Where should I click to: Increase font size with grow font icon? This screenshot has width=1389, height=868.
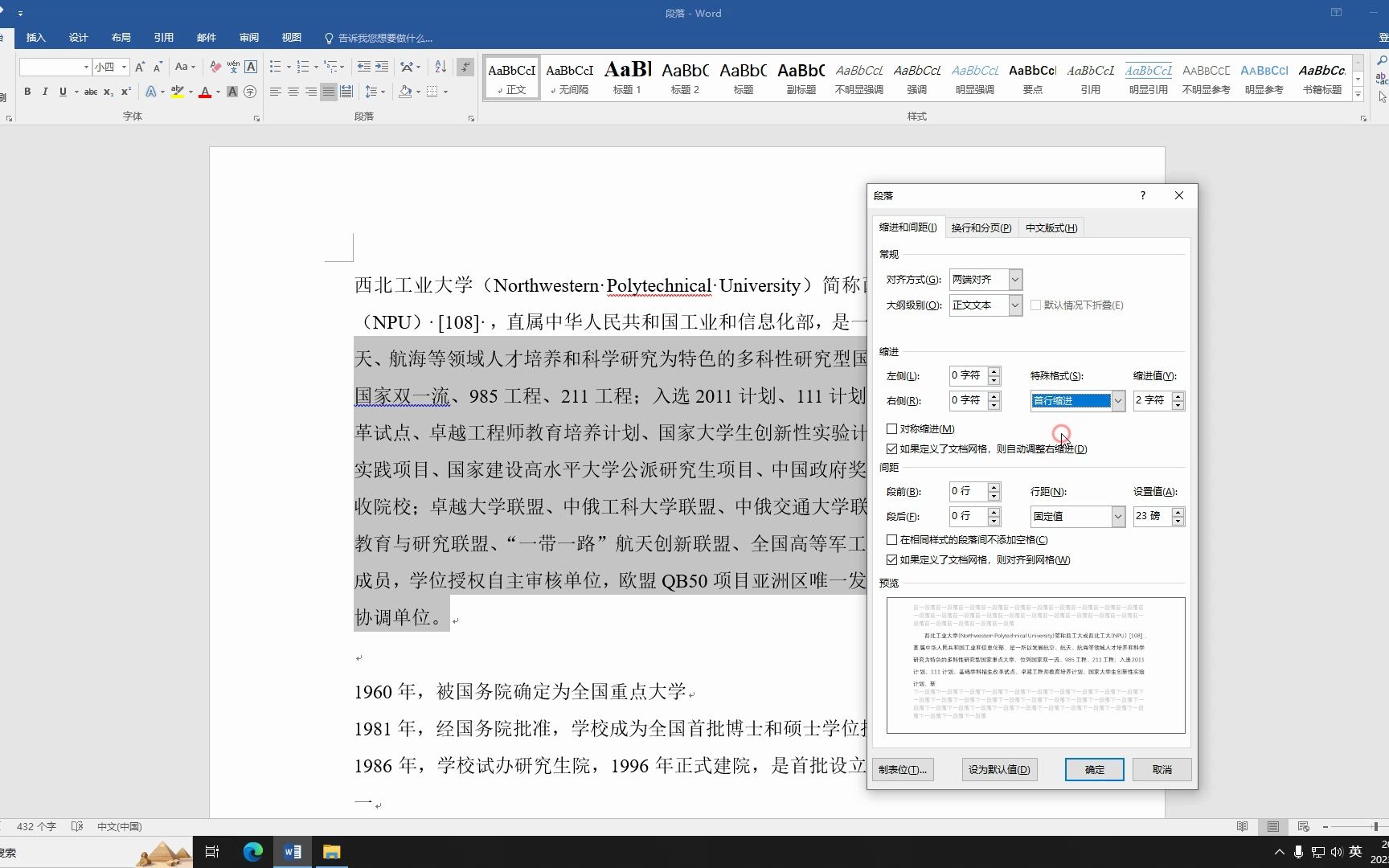(x=140, y=67)
